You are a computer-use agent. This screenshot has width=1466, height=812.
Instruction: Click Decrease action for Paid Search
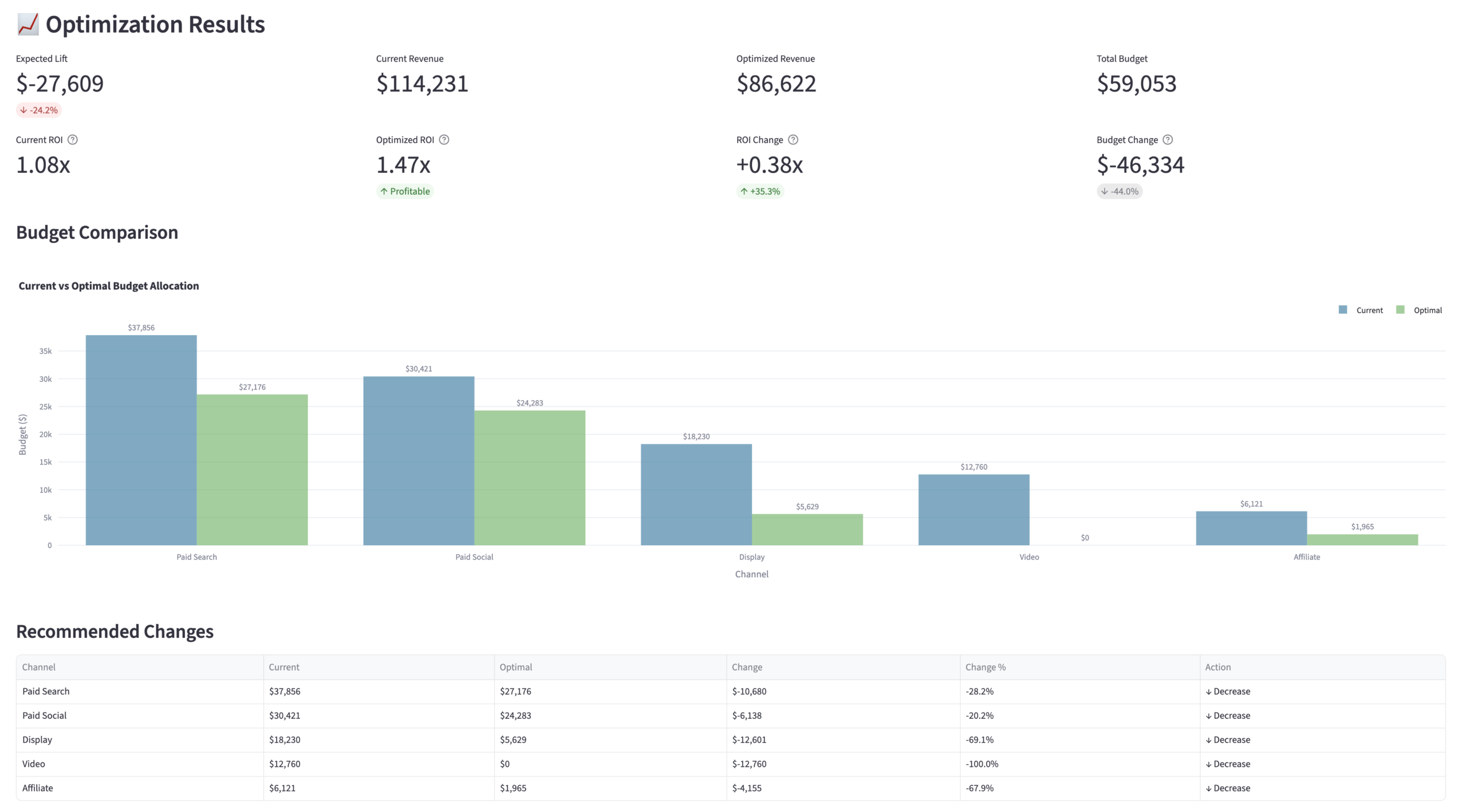pos(1229,691)
